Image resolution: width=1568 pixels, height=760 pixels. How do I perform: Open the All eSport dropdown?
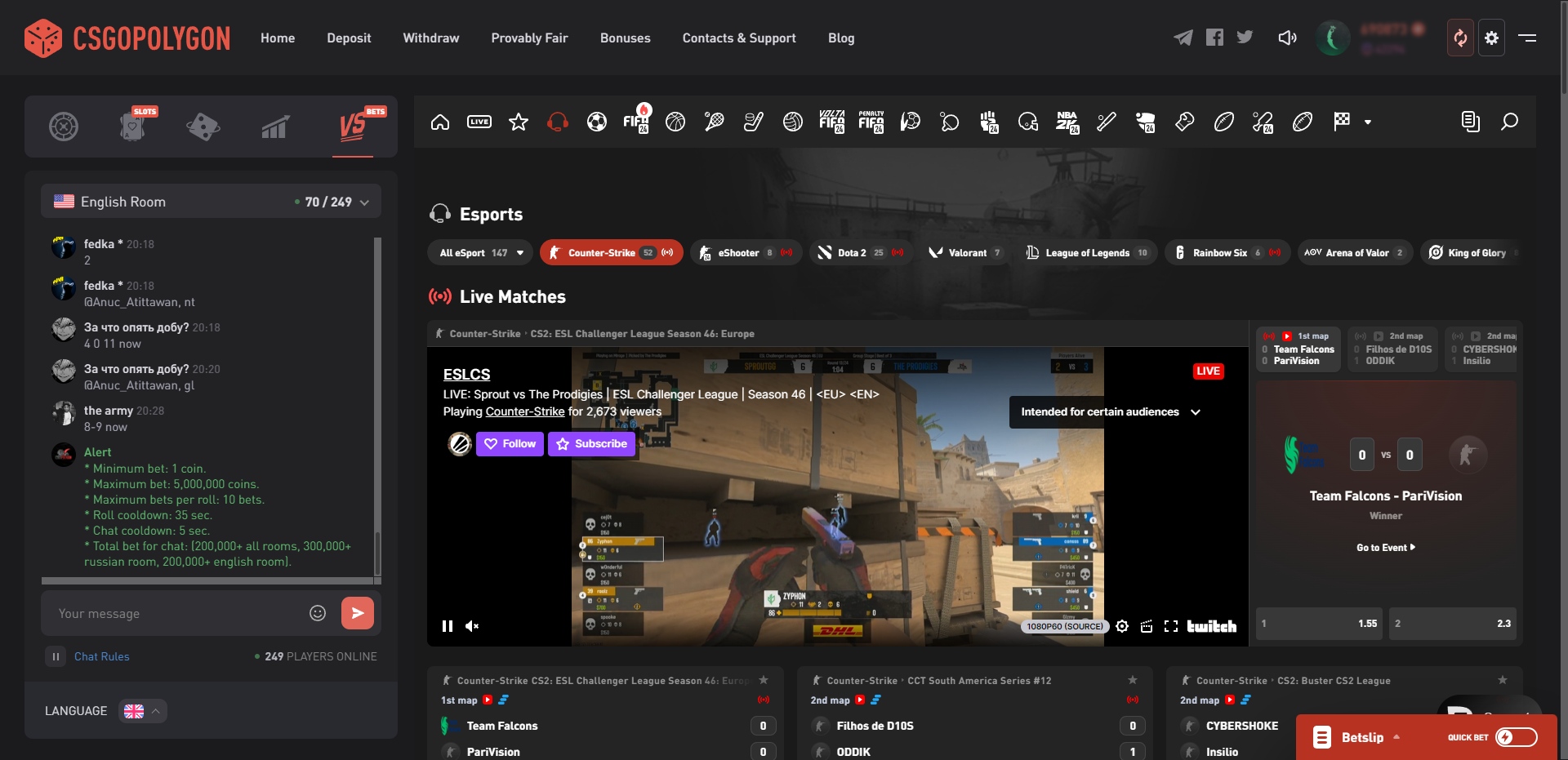(480, 253)
